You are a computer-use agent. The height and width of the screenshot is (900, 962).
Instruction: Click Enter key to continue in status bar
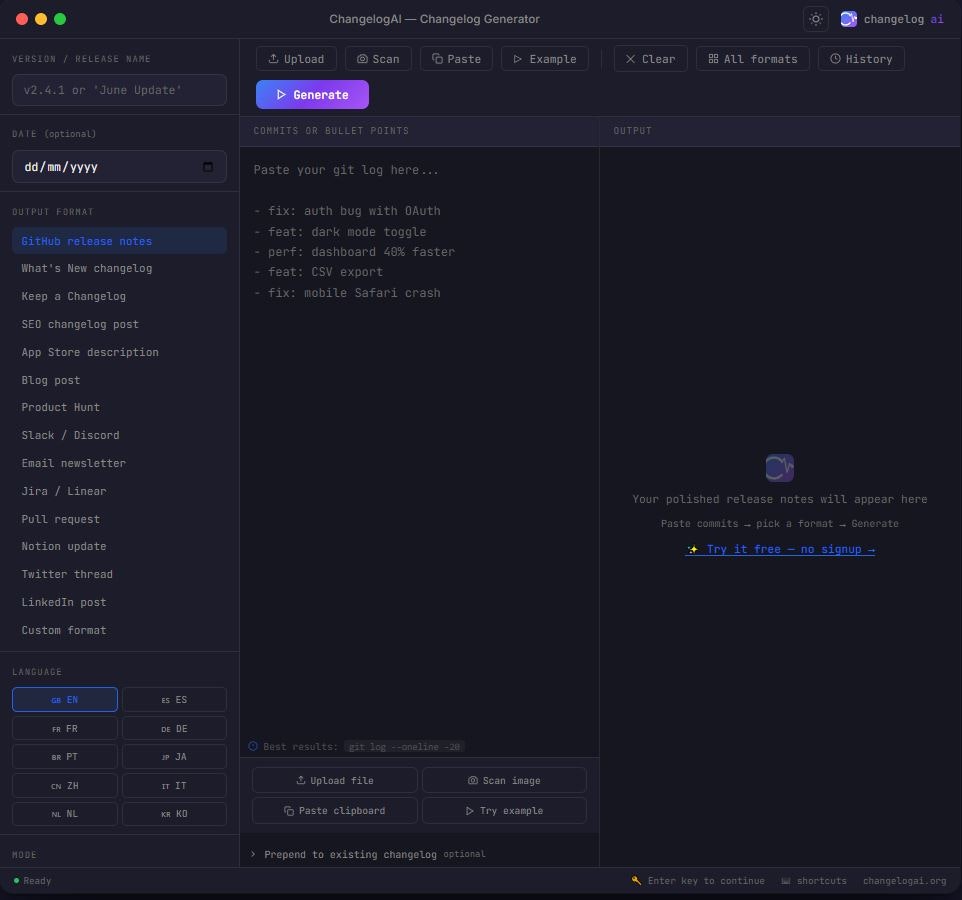click(698, 880)
